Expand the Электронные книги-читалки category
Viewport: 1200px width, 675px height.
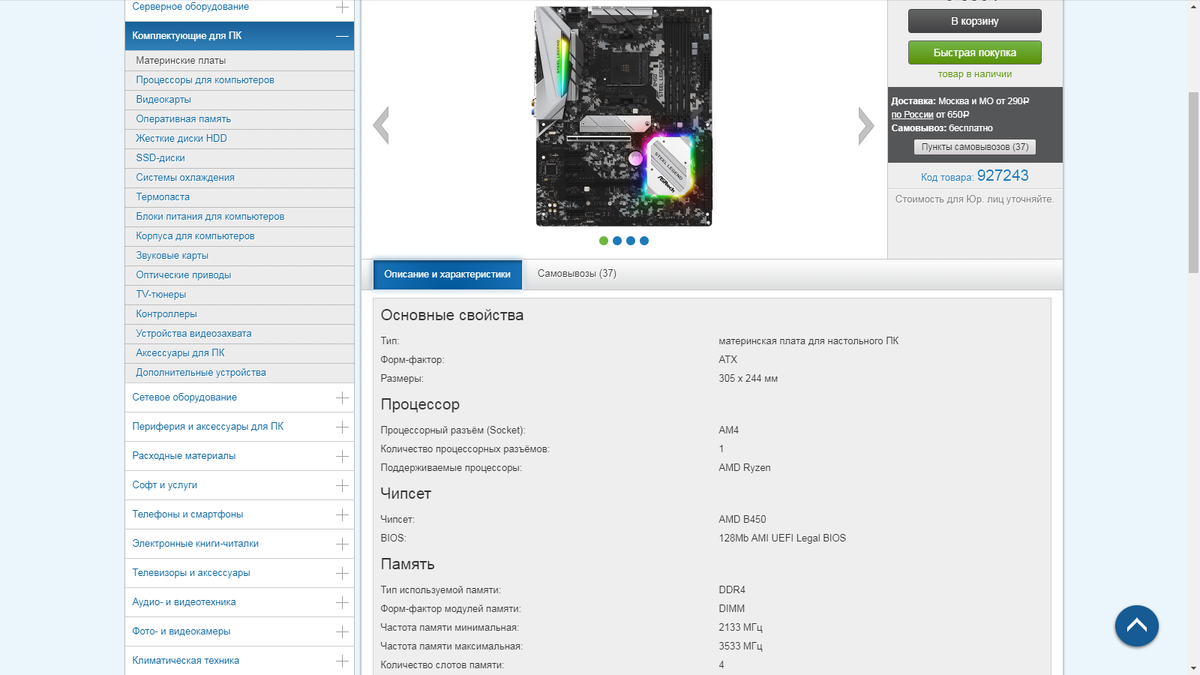[342, 544]
